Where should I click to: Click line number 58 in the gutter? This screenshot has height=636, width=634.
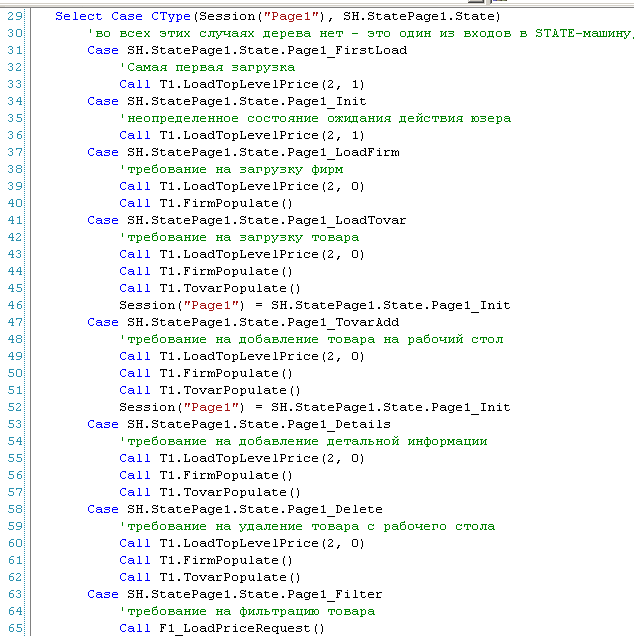coord(15,509)
